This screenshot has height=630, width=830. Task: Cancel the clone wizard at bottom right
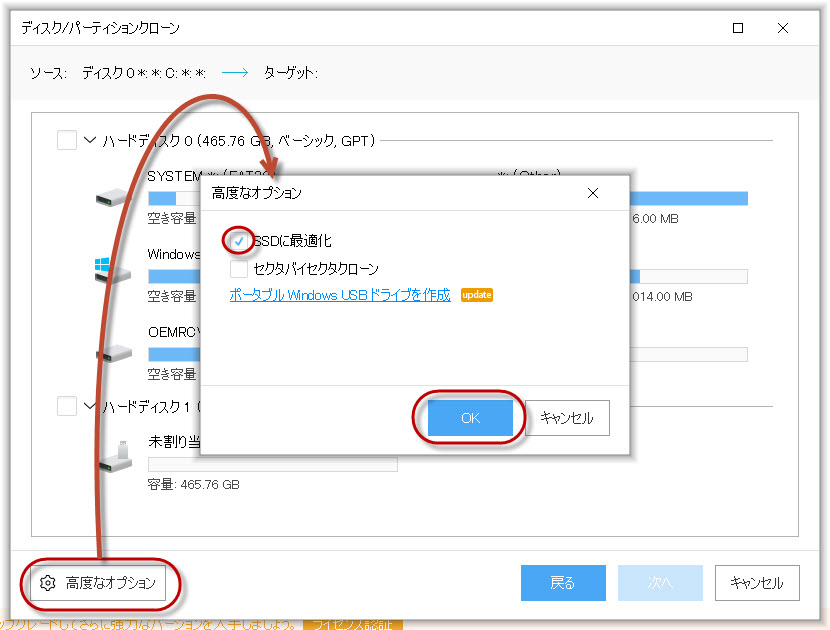pos(757,583)
